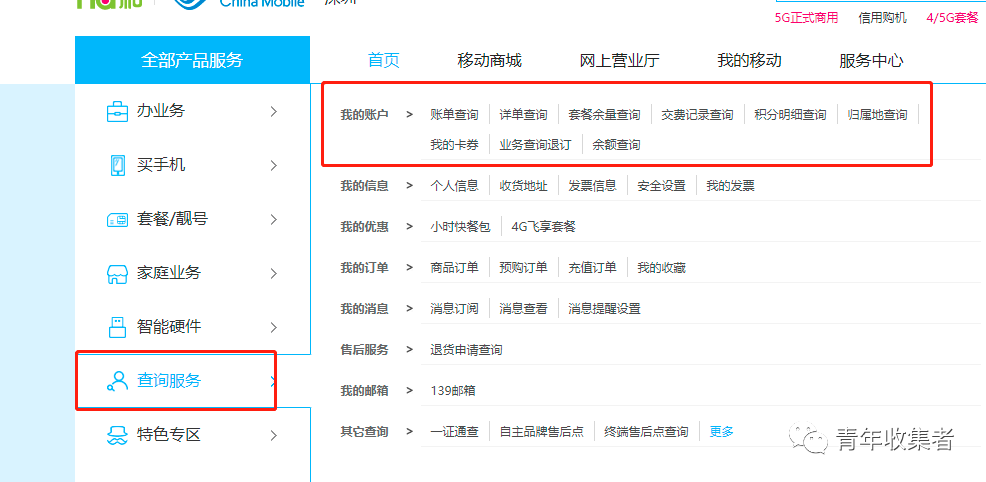This screenshot has width=986, height=482.
Task: Expand the 特色专区 chevron arrow
Action: tap(274, 435)
